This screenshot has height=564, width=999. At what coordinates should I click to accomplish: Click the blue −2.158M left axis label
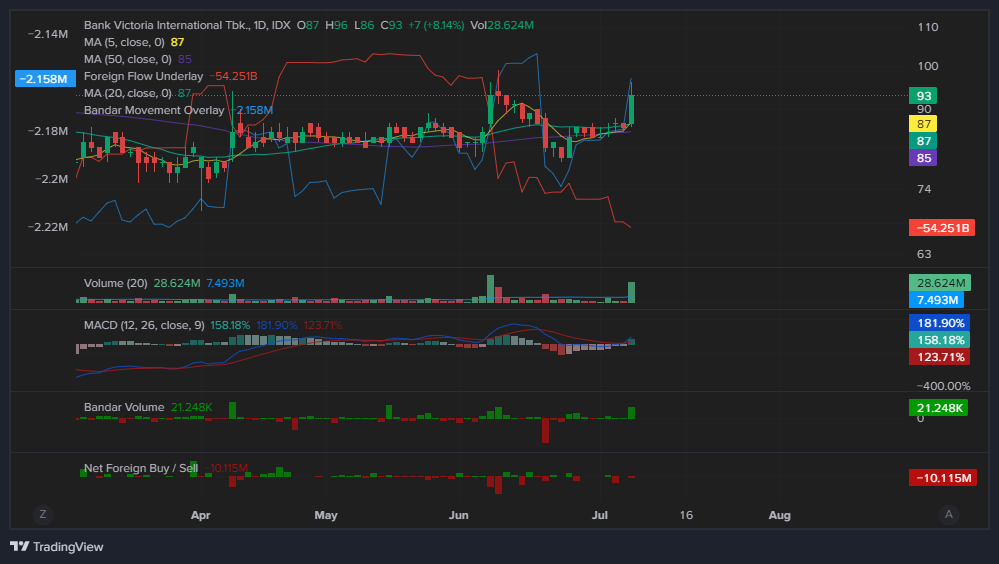pyautogui.click(x=45, y=79)
